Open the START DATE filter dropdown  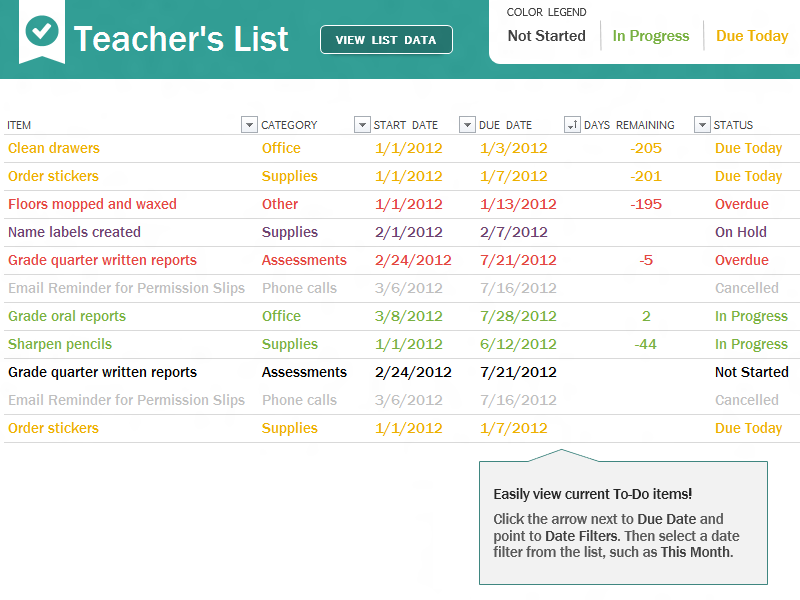[x=467, y=124]
